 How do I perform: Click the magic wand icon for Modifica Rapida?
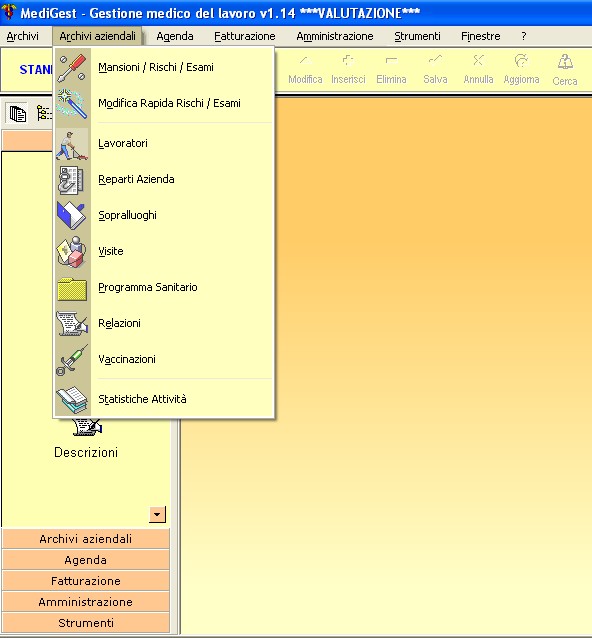72,104
